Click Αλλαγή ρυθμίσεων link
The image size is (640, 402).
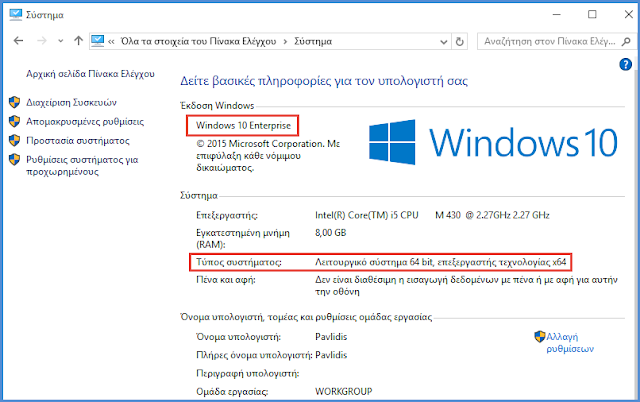[570, 343]
